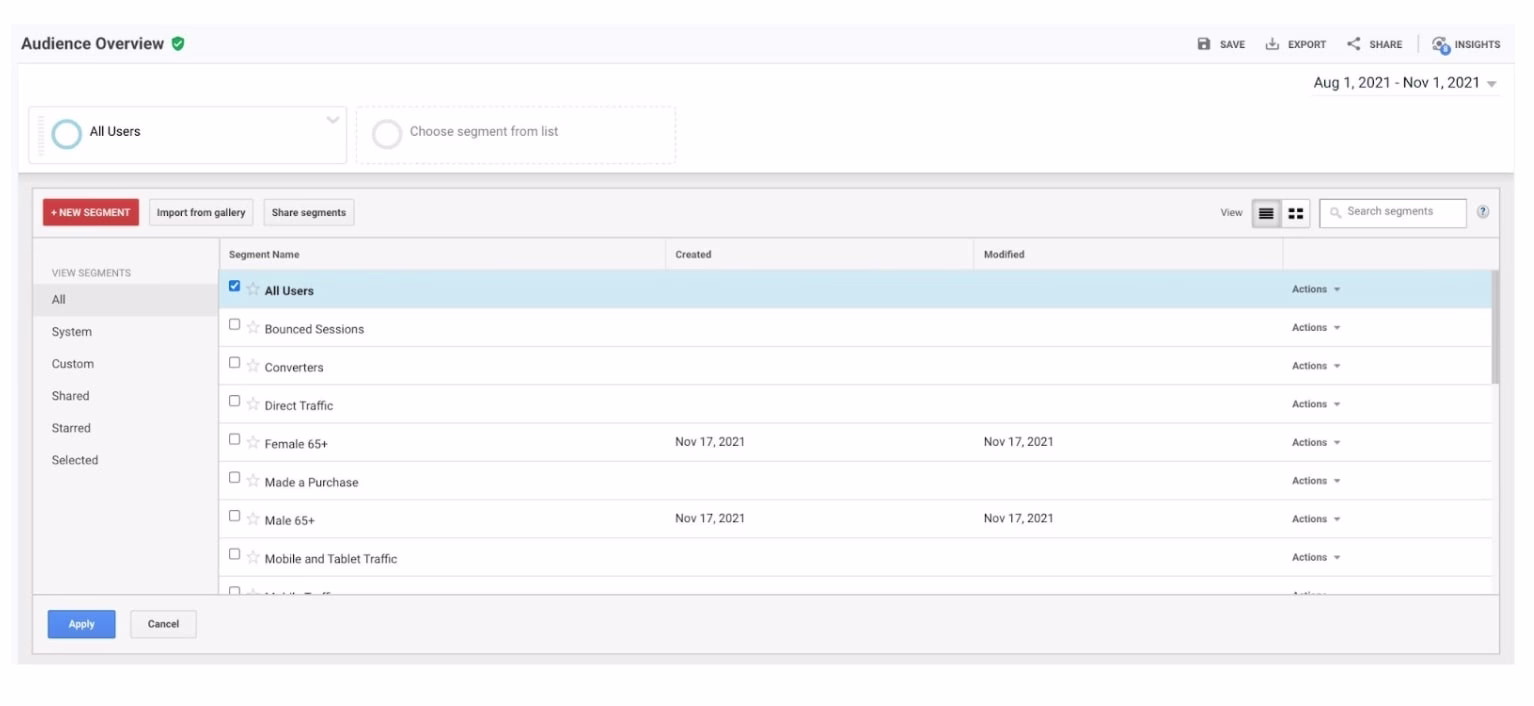Switch to grid view for segments
This screenshot has height=706, width=1534.
(1295, 212)
